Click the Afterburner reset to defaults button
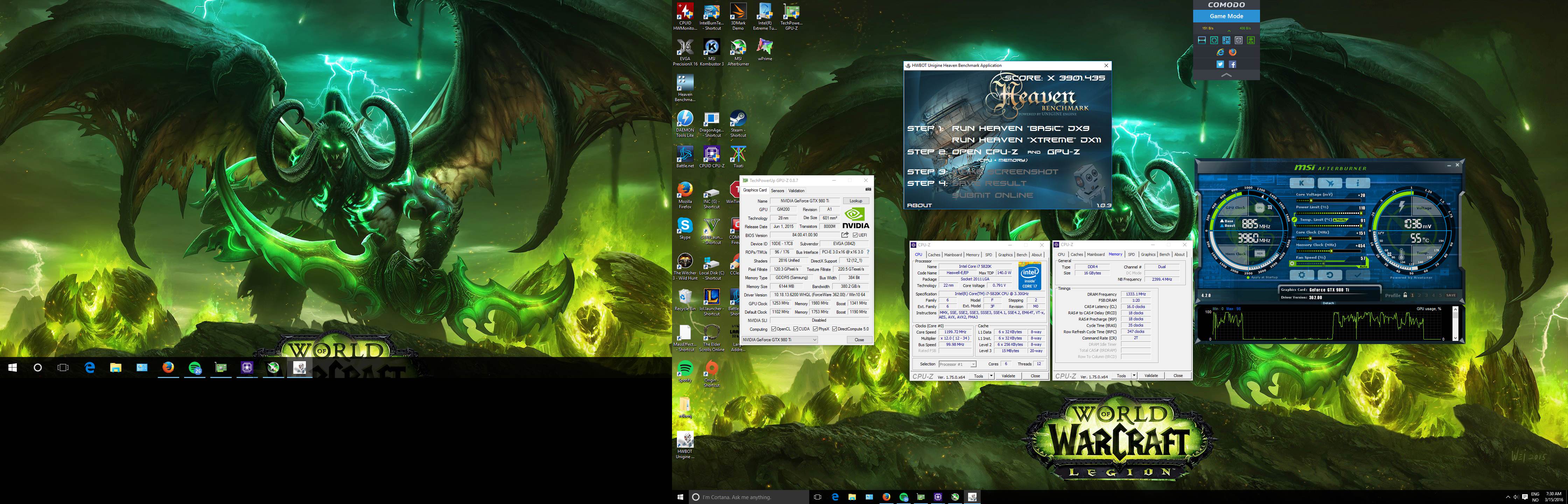The width and height of the screenshot is (1568, 504). tap(1330, 275)
